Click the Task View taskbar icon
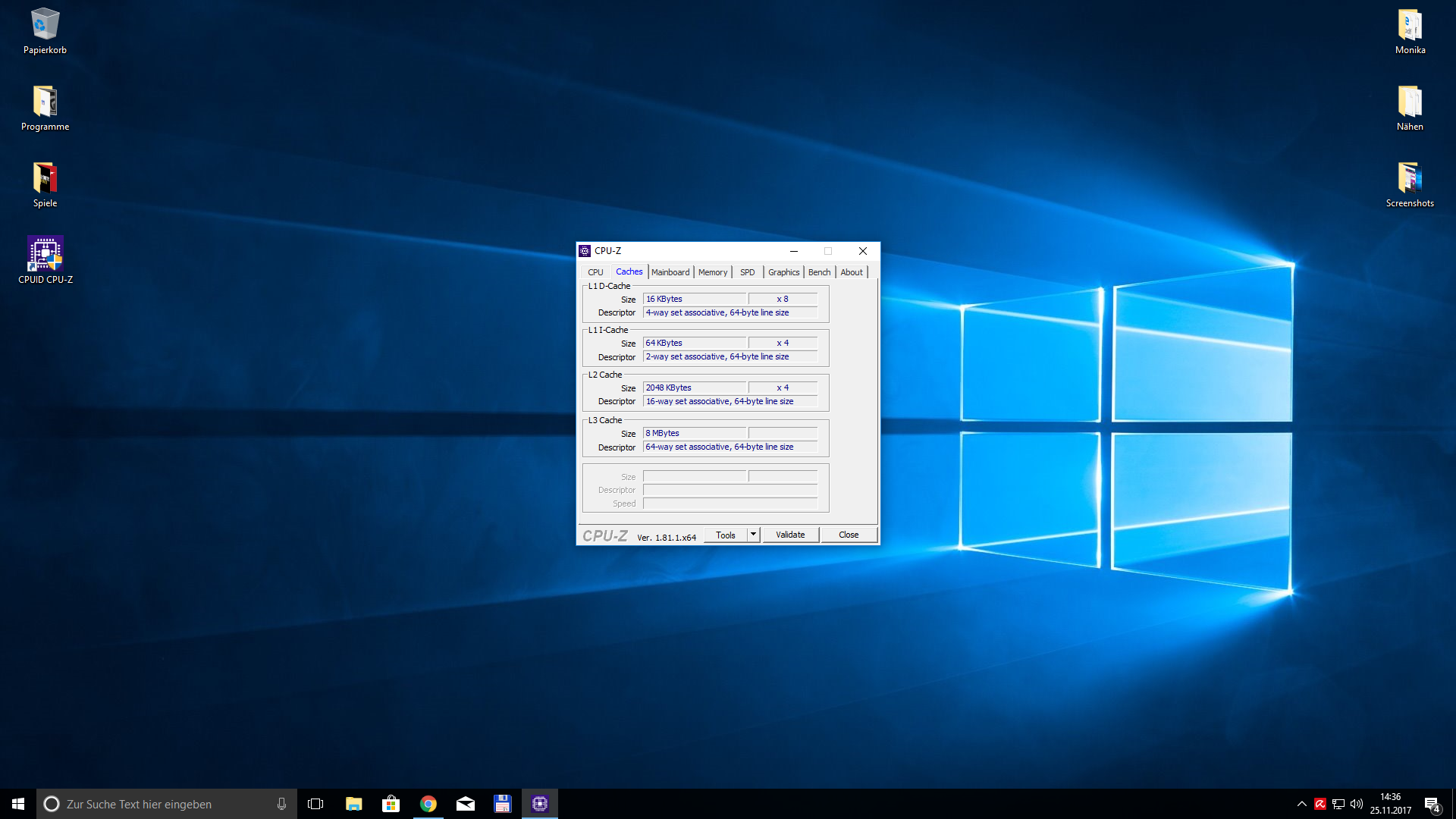This screenshot has height=819, width=1456. pos(315,804)
